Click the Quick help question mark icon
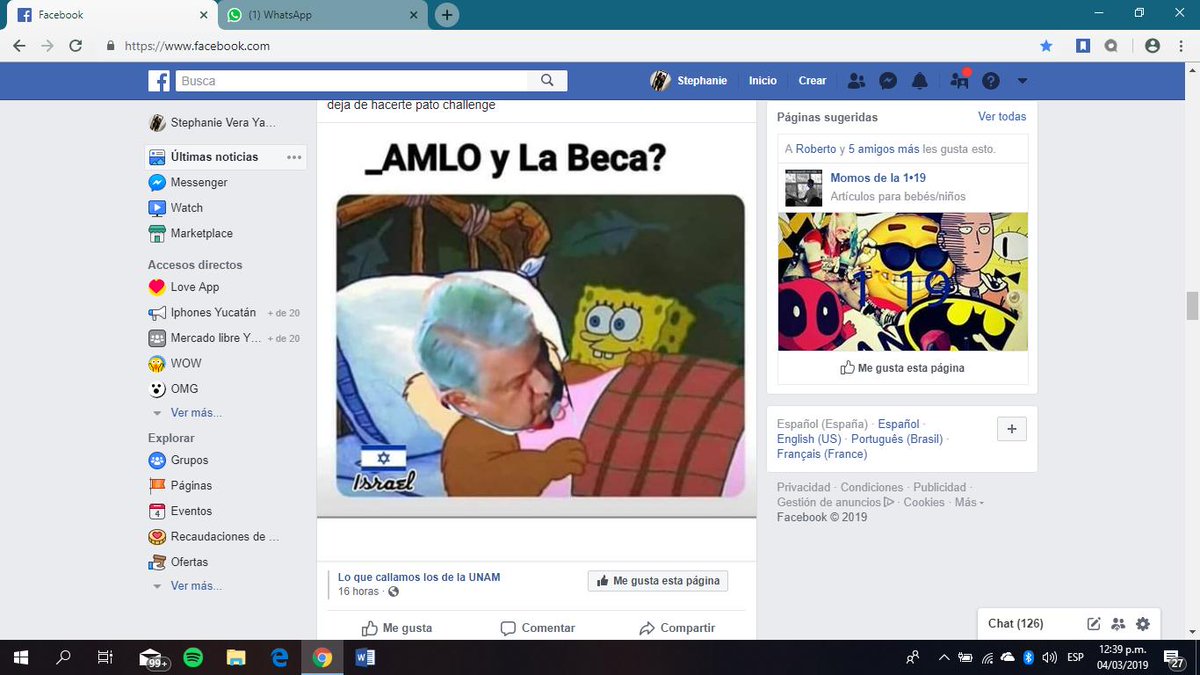Screen dimensions: 1200x675 point(991,81)
